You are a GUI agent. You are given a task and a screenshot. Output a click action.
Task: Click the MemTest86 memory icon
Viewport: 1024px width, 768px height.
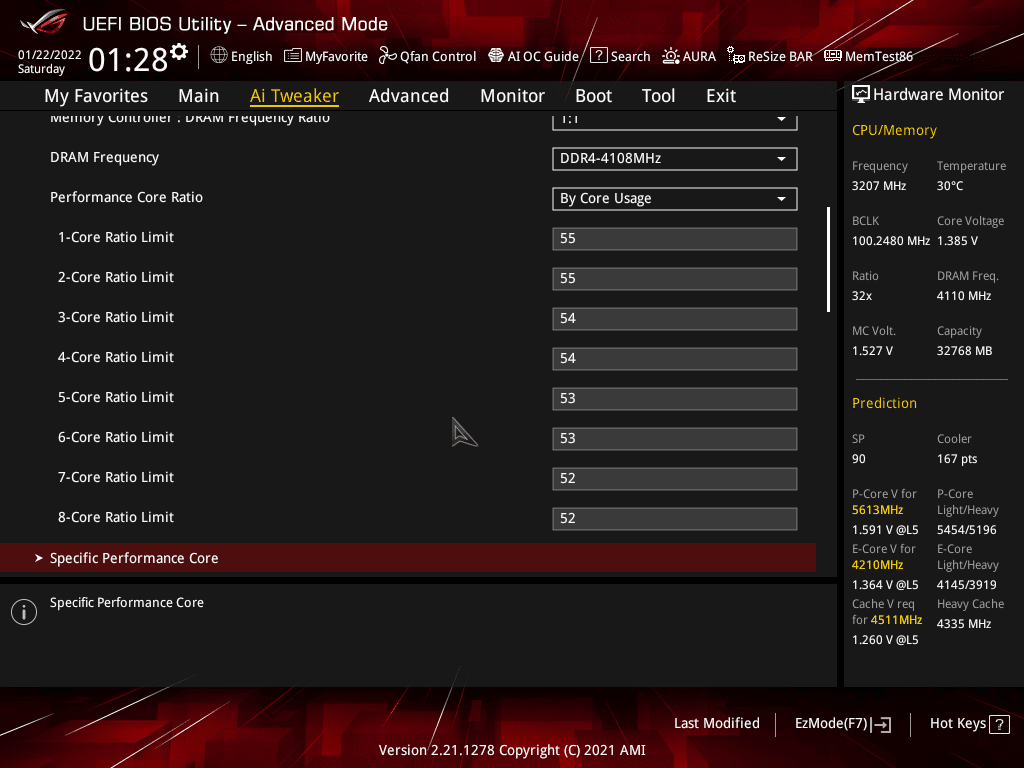(x=833, y=56)
